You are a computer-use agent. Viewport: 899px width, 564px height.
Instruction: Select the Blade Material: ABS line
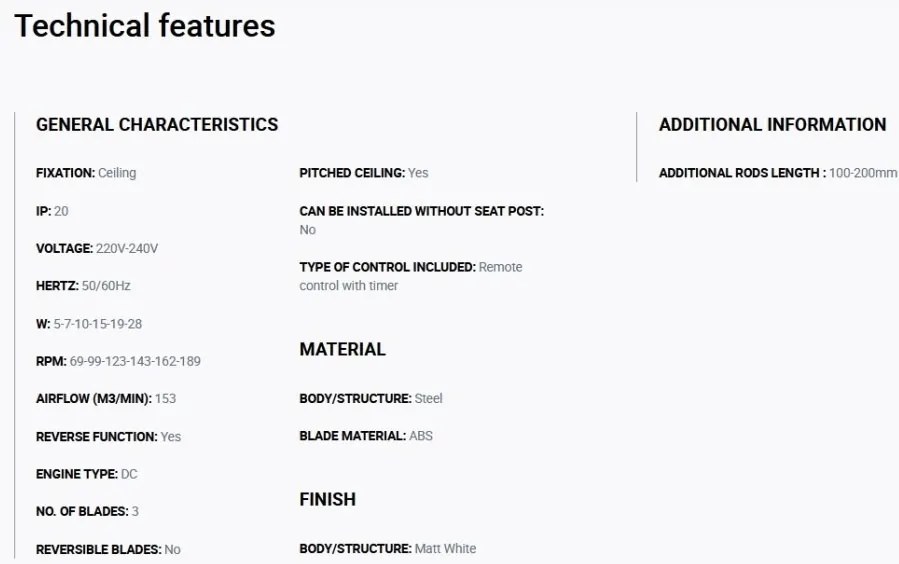tap(366, 436)
